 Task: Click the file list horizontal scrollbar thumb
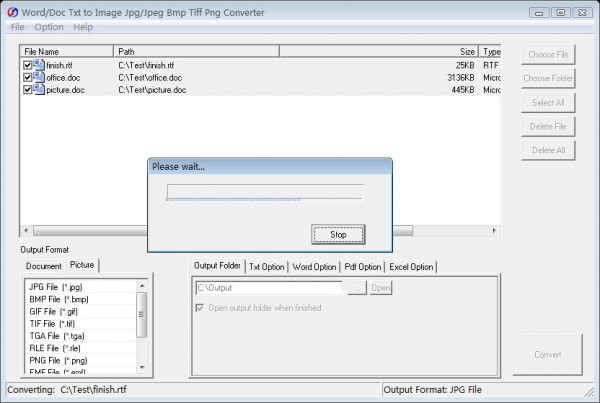[x=223, y=230]
